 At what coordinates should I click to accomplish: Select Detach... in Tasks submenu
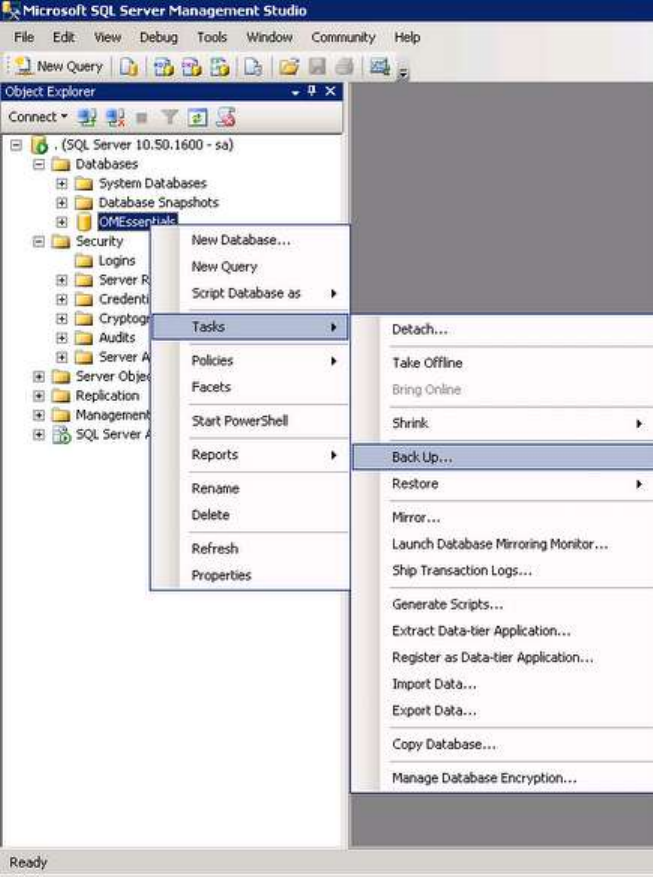pyautogui.click(x=503, y=329)
